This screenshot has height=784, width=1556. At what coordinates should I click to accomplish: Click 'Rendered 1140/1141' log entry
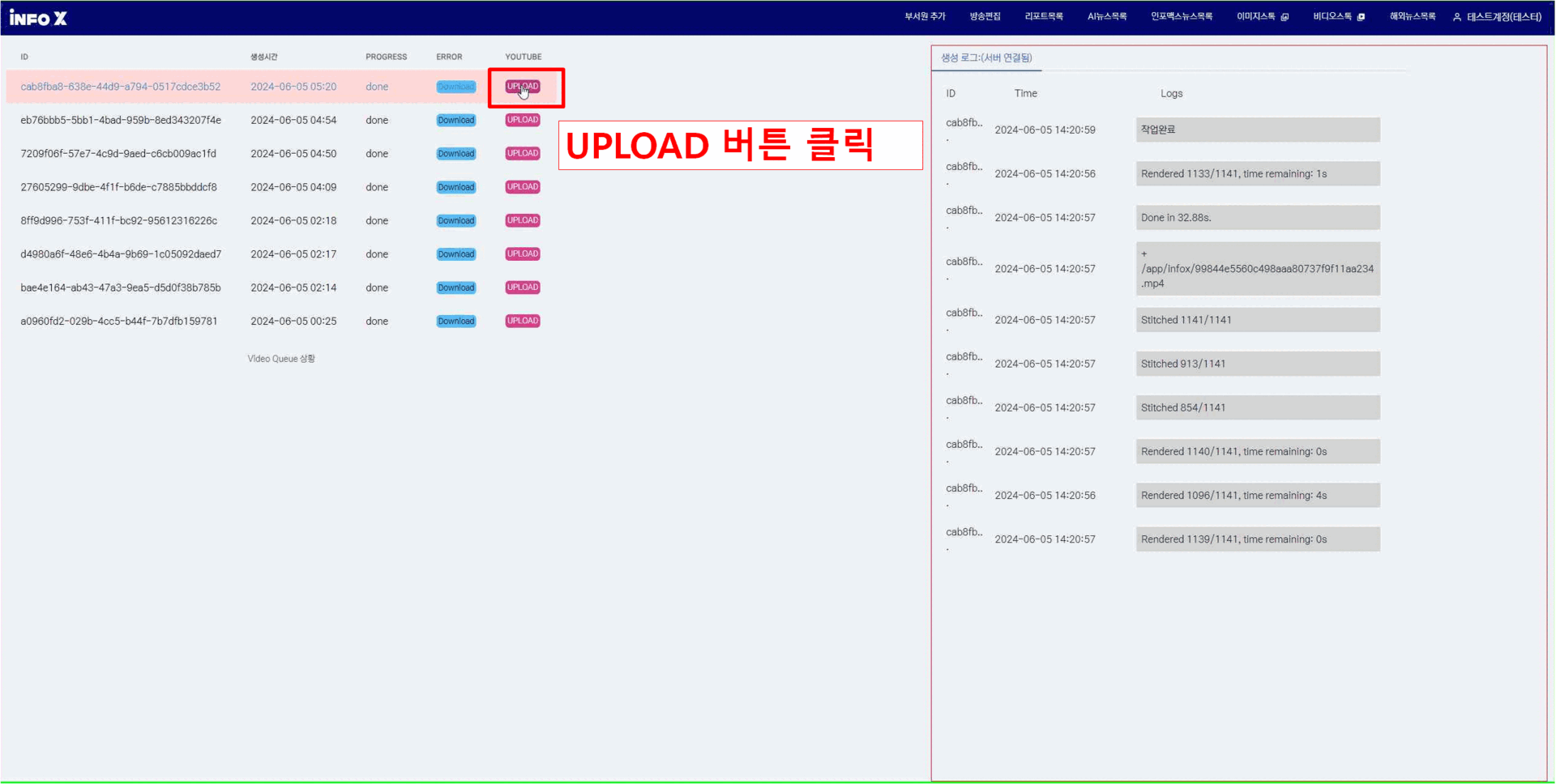point(1258,451)
